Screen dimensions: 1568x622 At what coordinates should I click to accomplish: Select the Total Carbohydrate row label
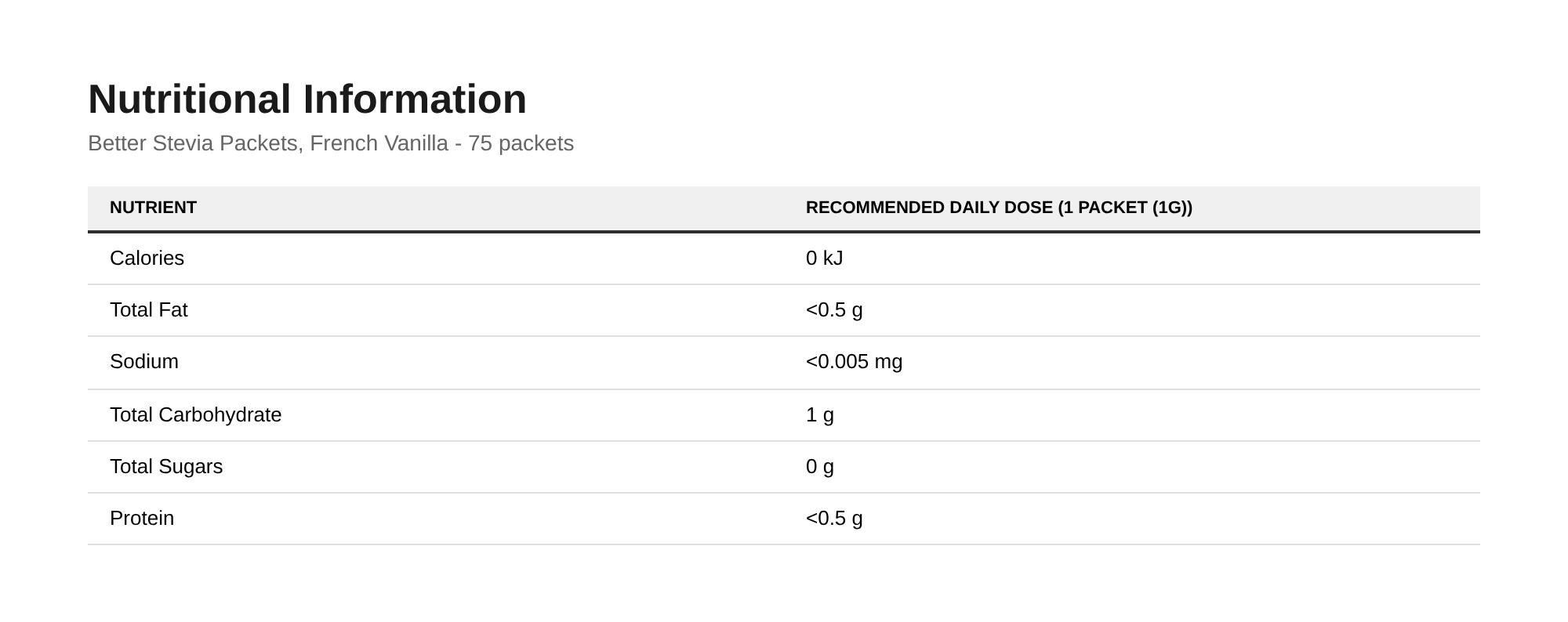point(195,414)
